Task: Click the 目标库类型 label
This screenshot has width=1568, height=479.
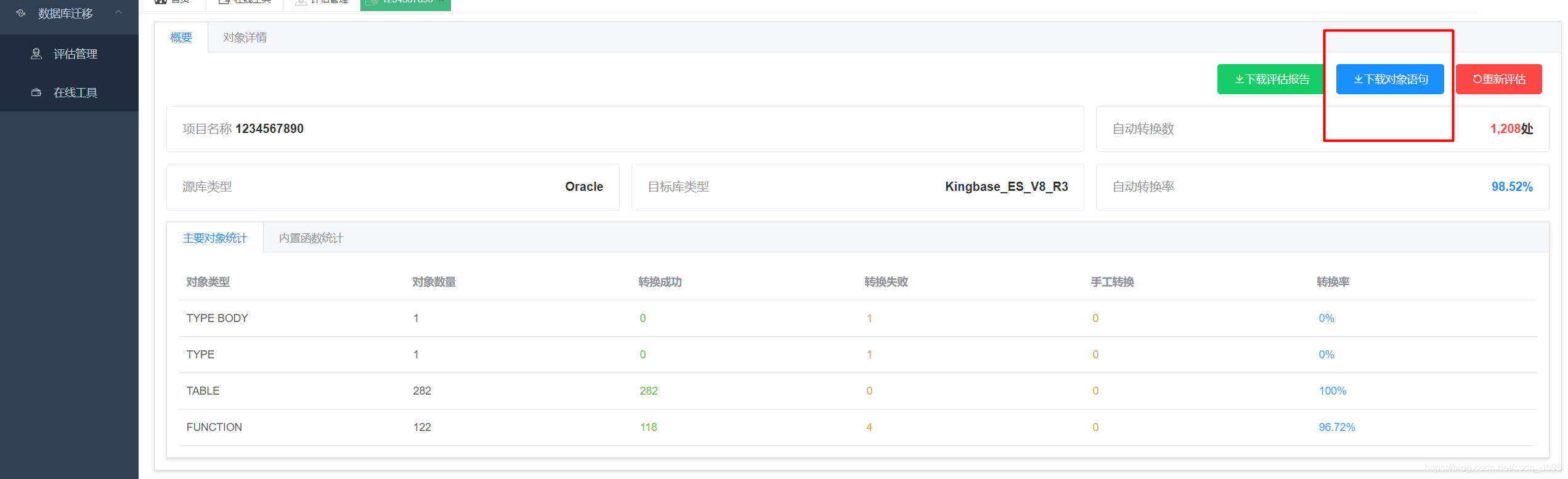Action: (678, 187)
